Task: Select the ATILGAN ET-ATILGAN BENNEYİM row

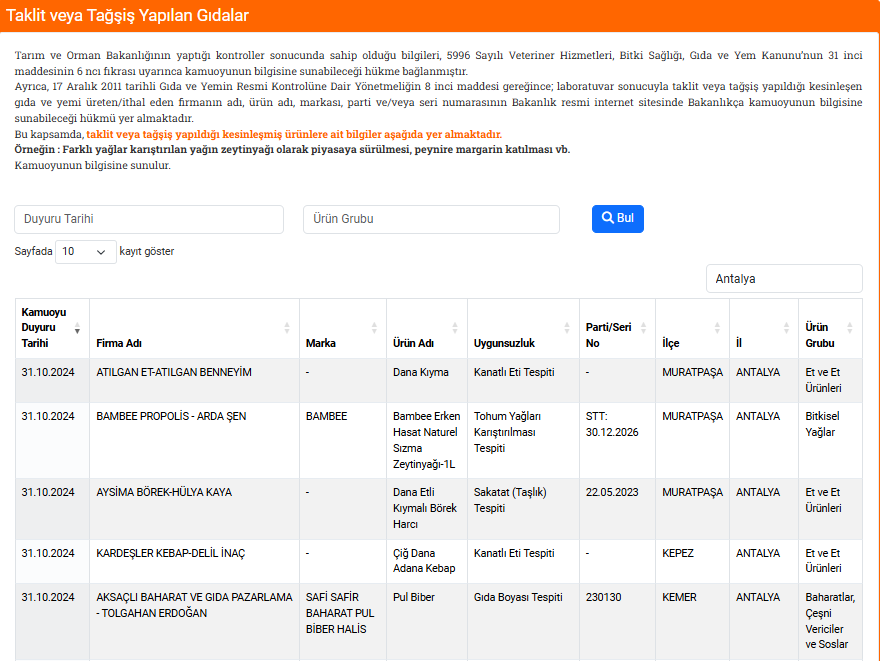Action: [x=174, y=372]
